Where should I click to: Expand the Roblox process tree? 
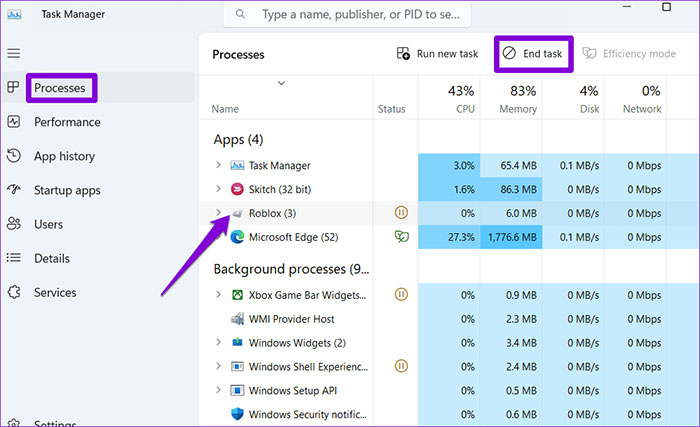[218, 213]
